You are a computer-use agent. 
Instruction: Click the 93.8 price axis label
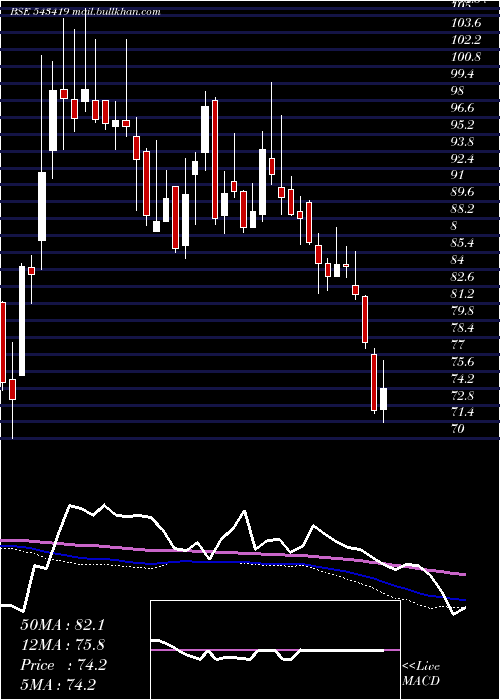464,142
